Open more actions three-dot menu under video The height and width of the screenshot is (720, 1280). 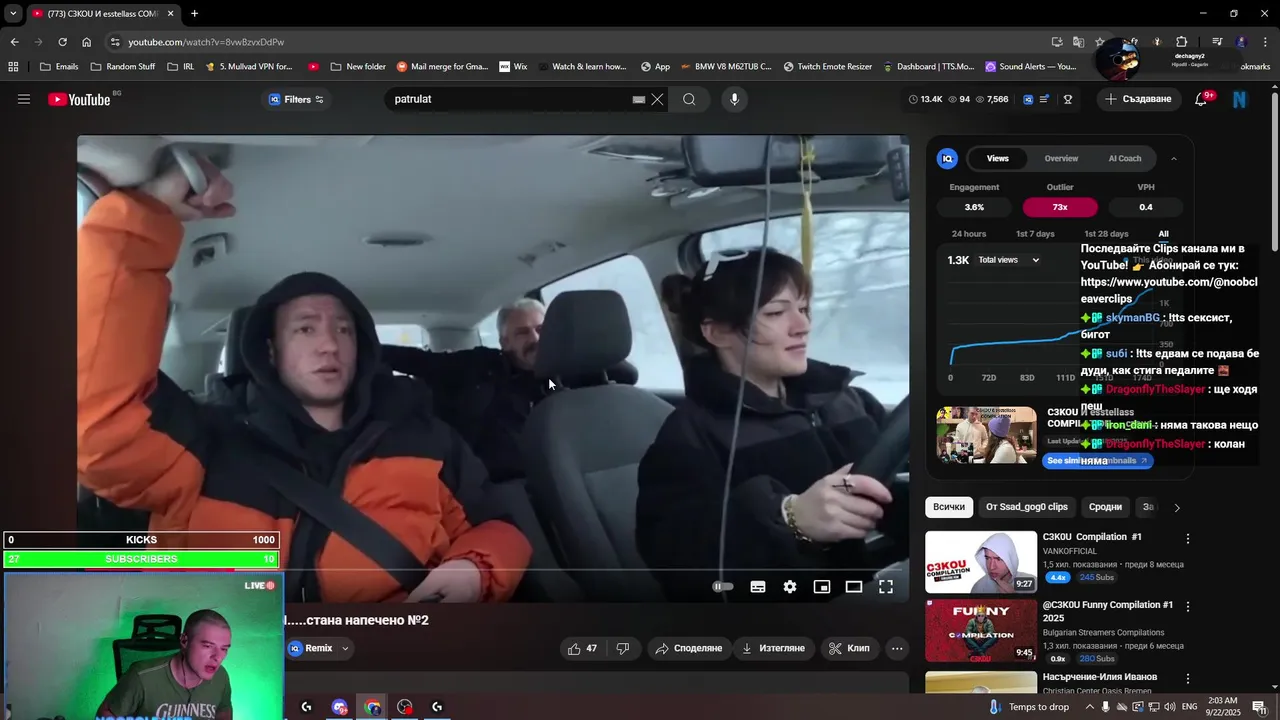897,648
